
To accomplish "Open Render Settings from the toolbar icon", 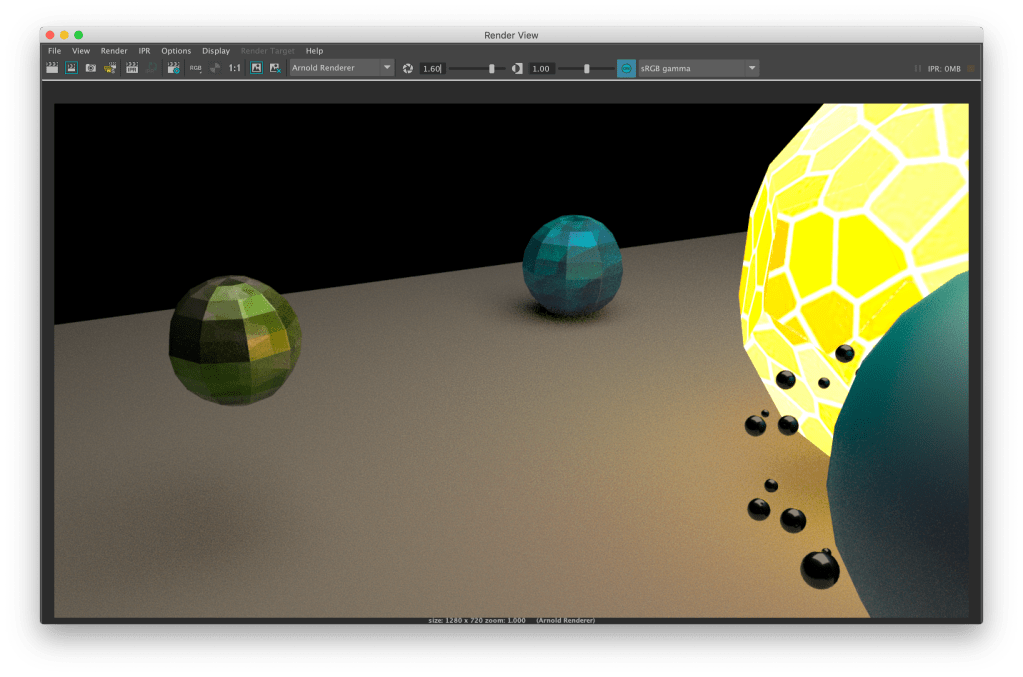I will coord(174,68).
